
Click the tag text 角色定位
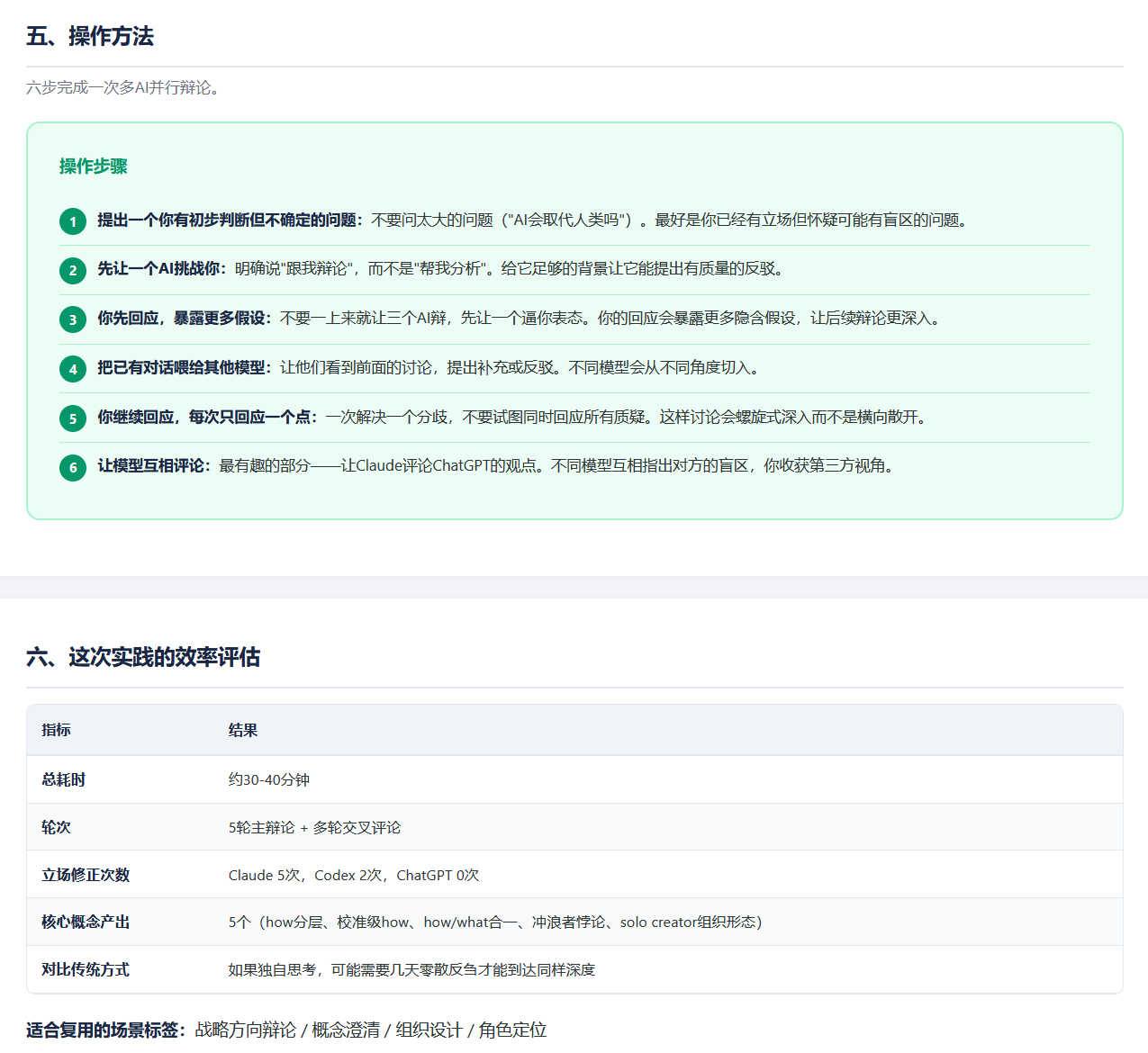pos(512,1030)
